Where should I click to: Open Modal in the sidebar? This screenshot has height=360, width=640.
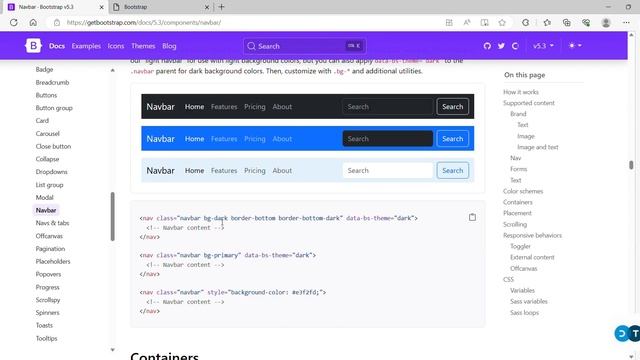(x=44, y=198)
